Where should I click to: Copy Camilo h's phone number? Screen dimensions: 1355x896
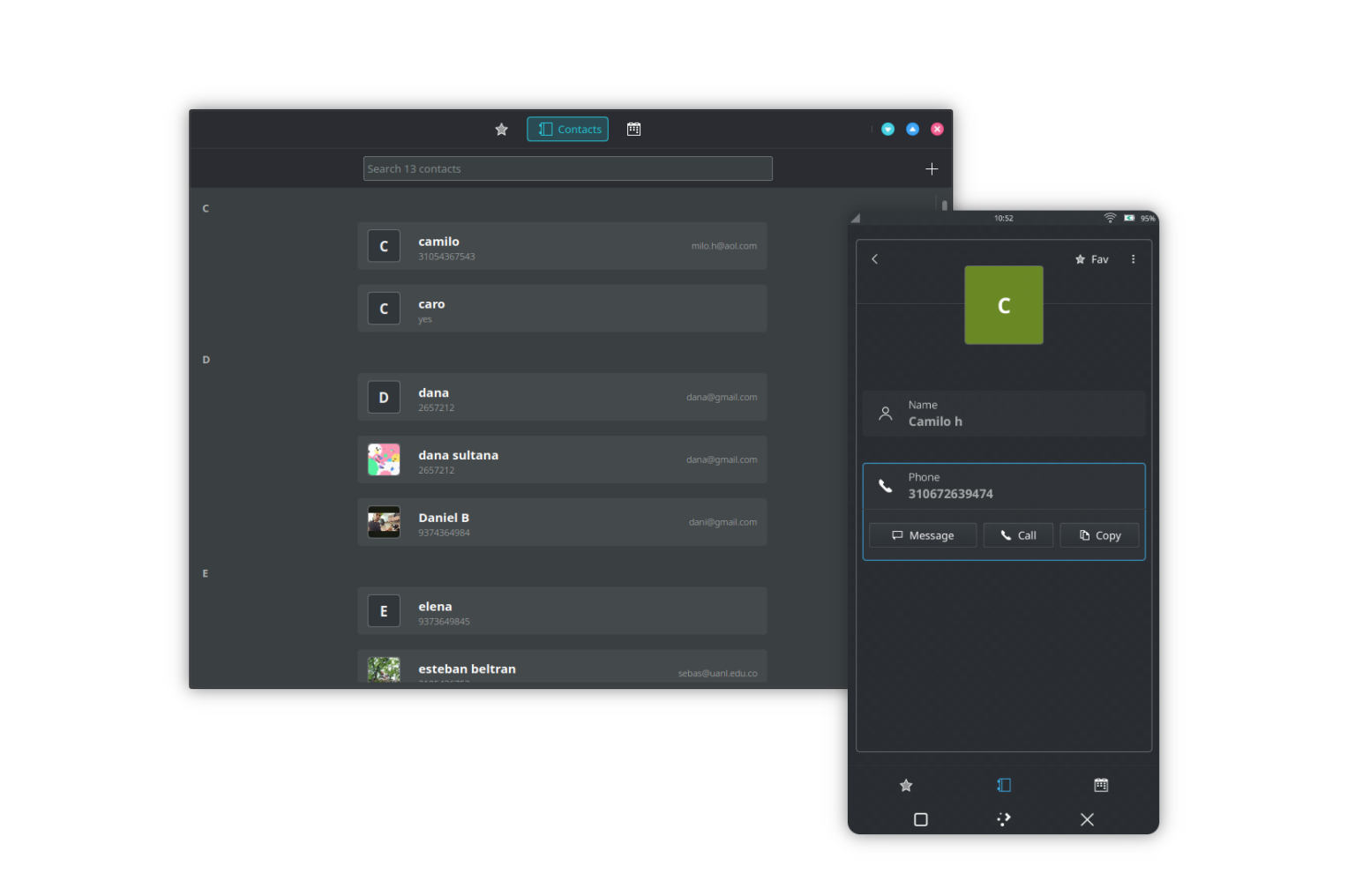(1099, 534)
